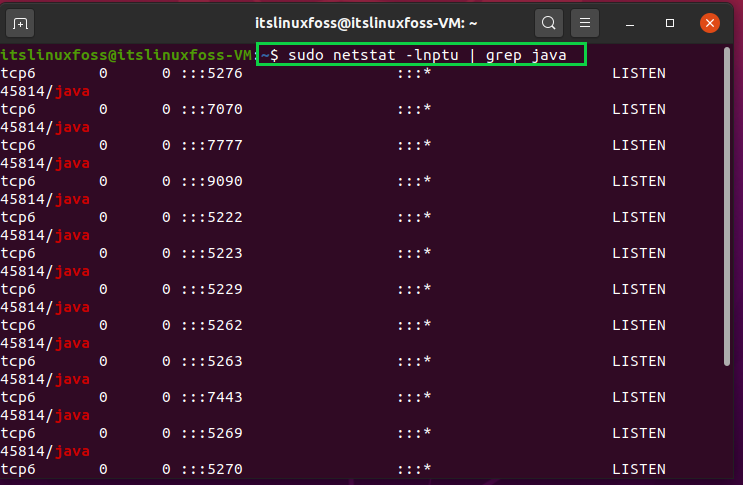Click 45814/java below the 5276 row
Image resolution: width=743 pixels, height=485 pixels.
tap(45, 91)
